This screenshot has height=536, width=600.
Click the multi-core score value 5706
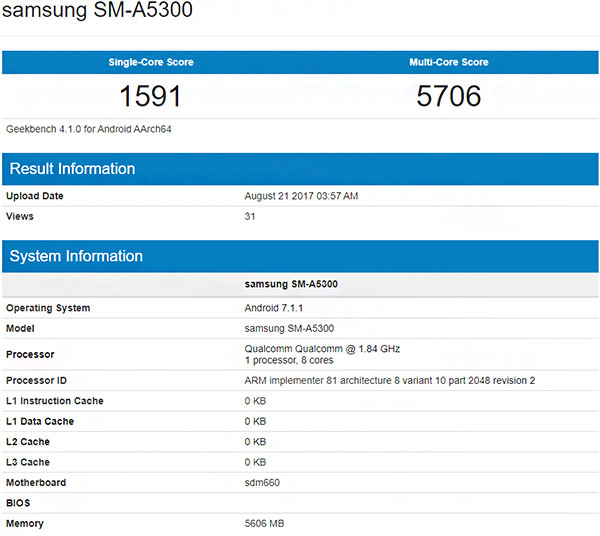pyautogui.click(x=449, y=96)
